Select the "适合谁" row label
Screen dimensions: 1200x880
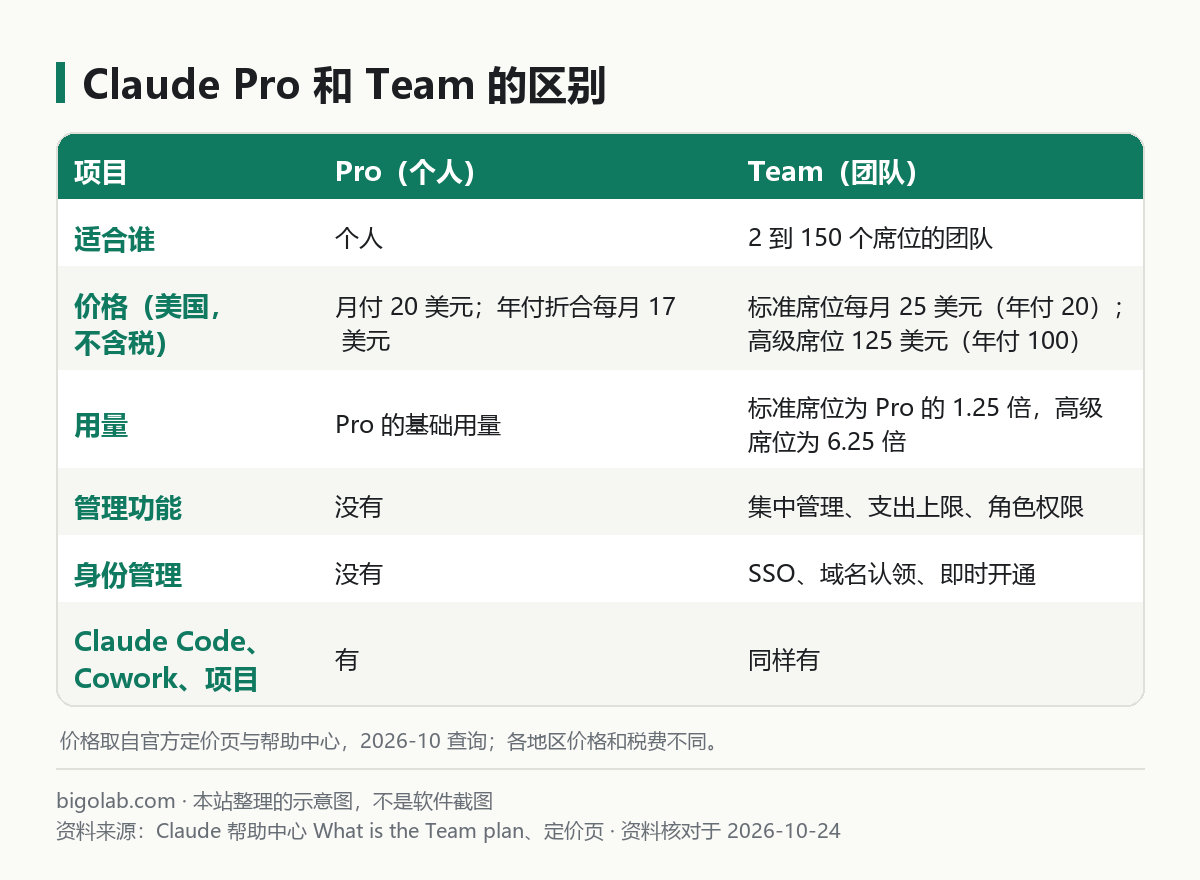click(x=115, y=240)
